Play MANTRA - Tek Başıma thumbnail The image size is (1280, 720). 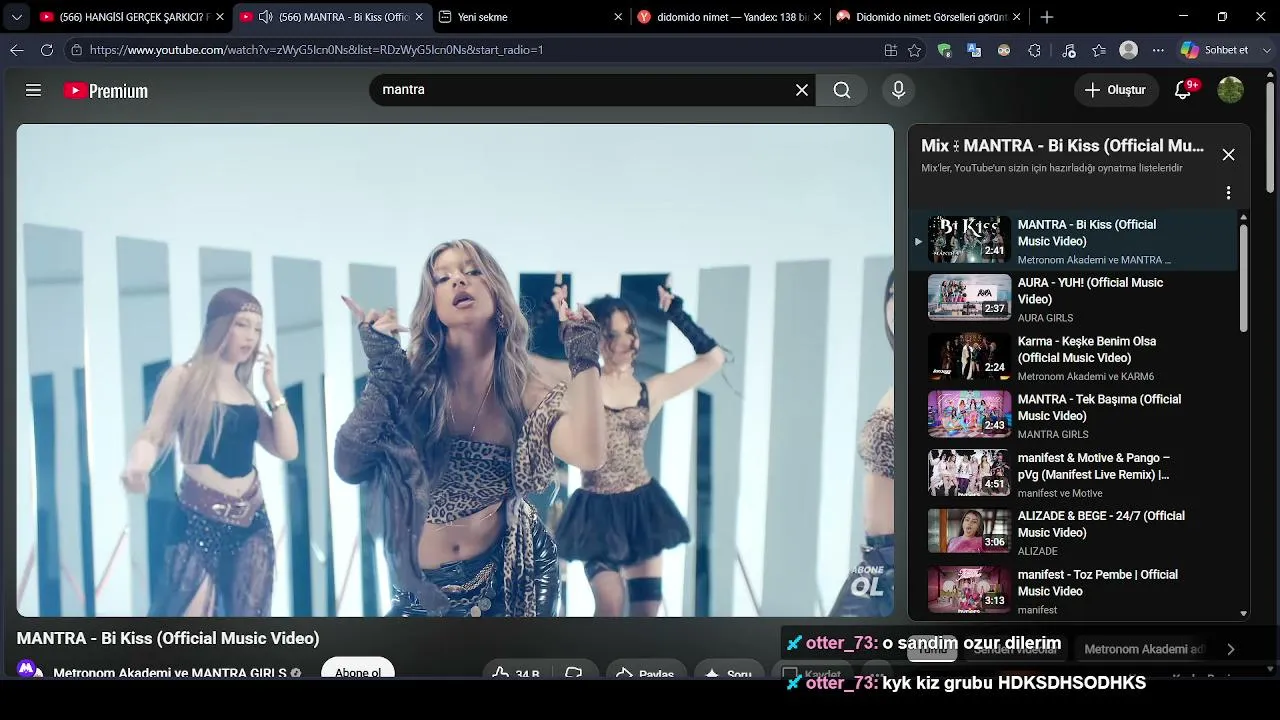969,414
